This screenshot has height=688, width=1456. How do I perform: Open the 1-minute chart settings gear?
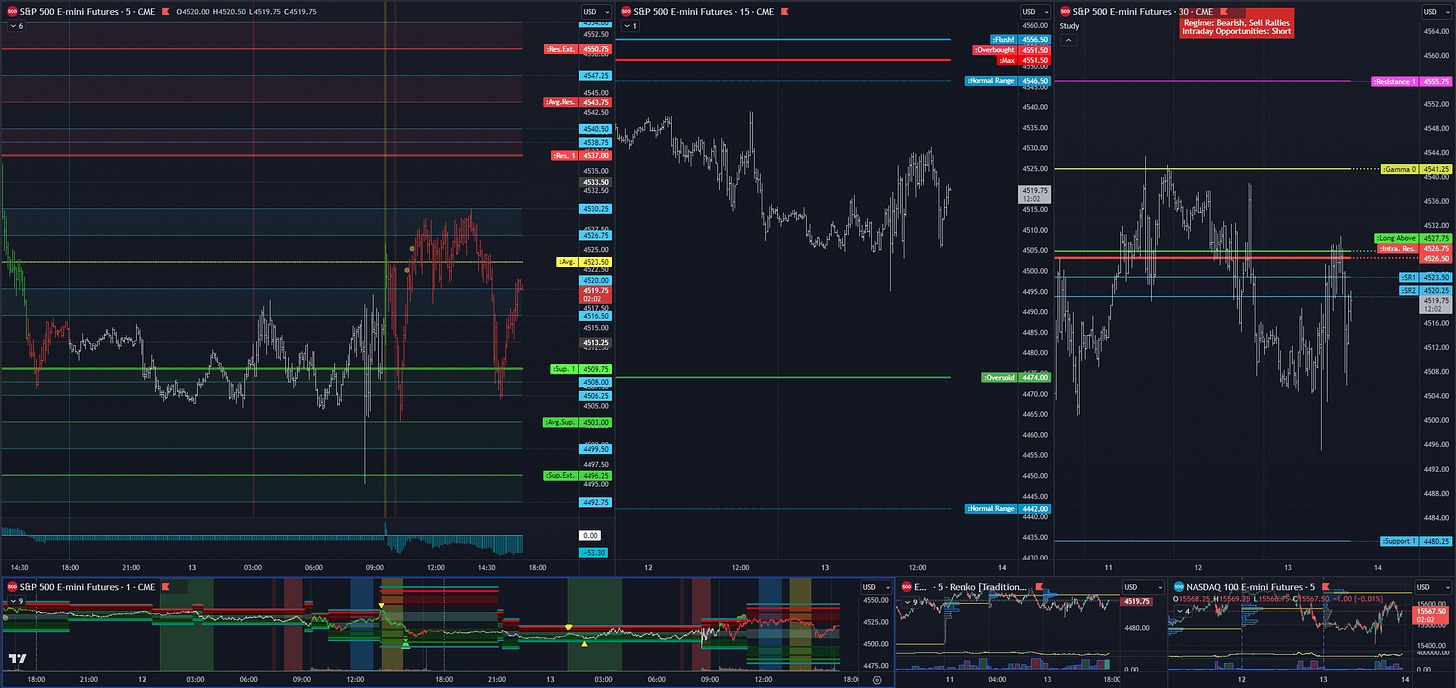click(x=877, y=679)
